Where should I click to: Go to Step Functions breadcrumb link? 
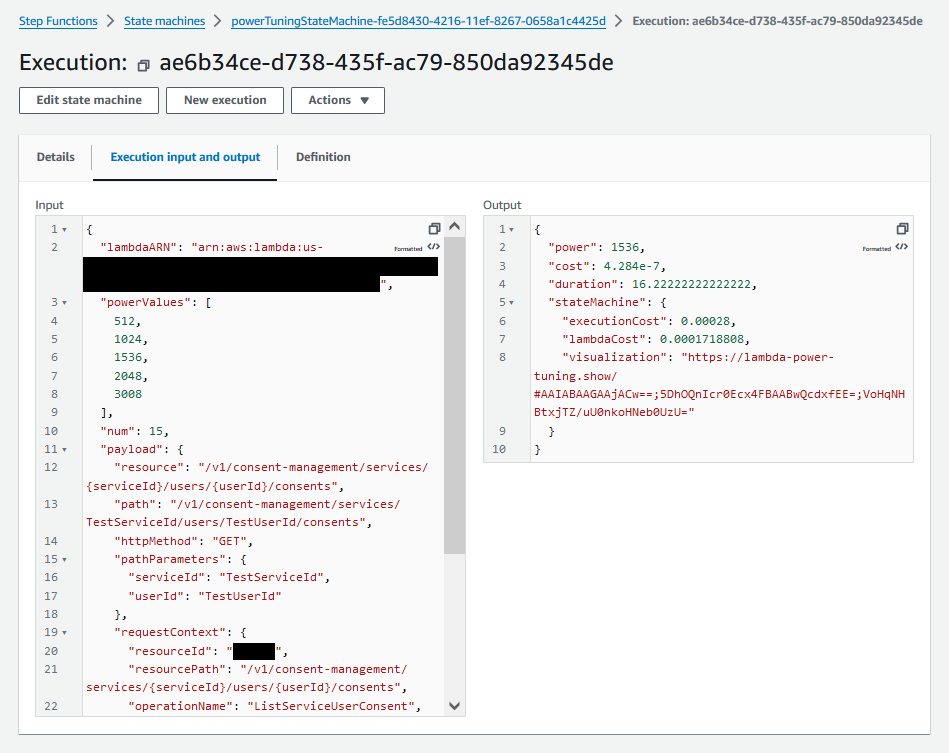pyautogui.click(x=58, y=21)
